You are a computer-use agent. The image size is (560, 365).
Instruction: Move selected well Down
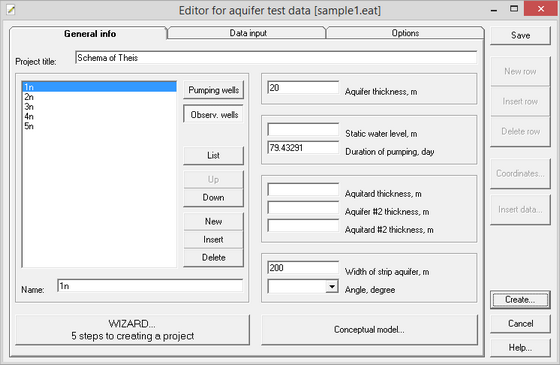pos(214,198)
